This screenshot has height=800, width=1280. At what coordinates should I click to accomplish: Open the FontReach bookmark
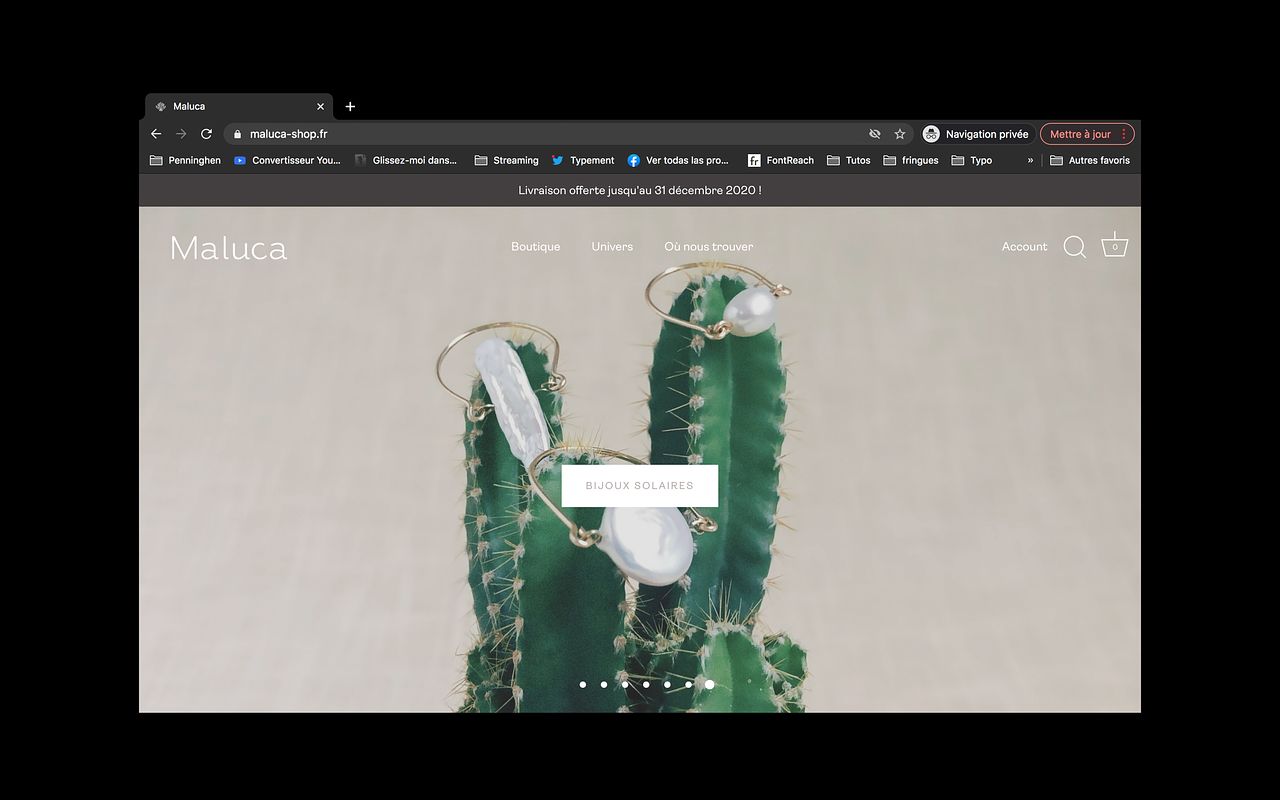click(x=780, y=160)
